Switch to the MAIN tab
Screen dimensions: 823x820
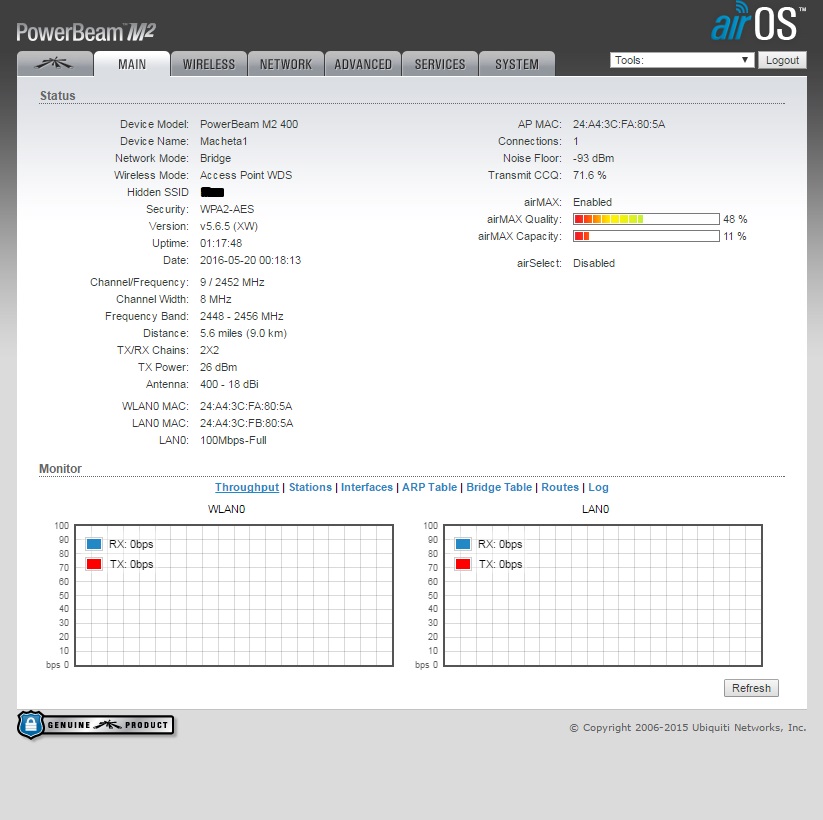point(132,64)
